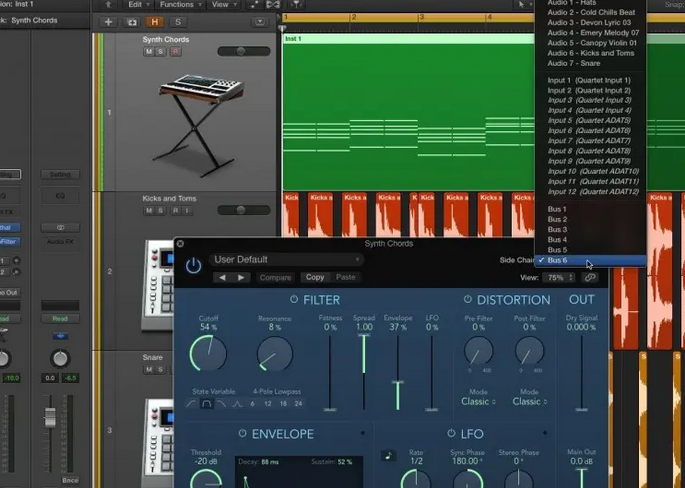Click the EQ slot on second channel strip
The image size is (685, 488).
coord(60,197)
